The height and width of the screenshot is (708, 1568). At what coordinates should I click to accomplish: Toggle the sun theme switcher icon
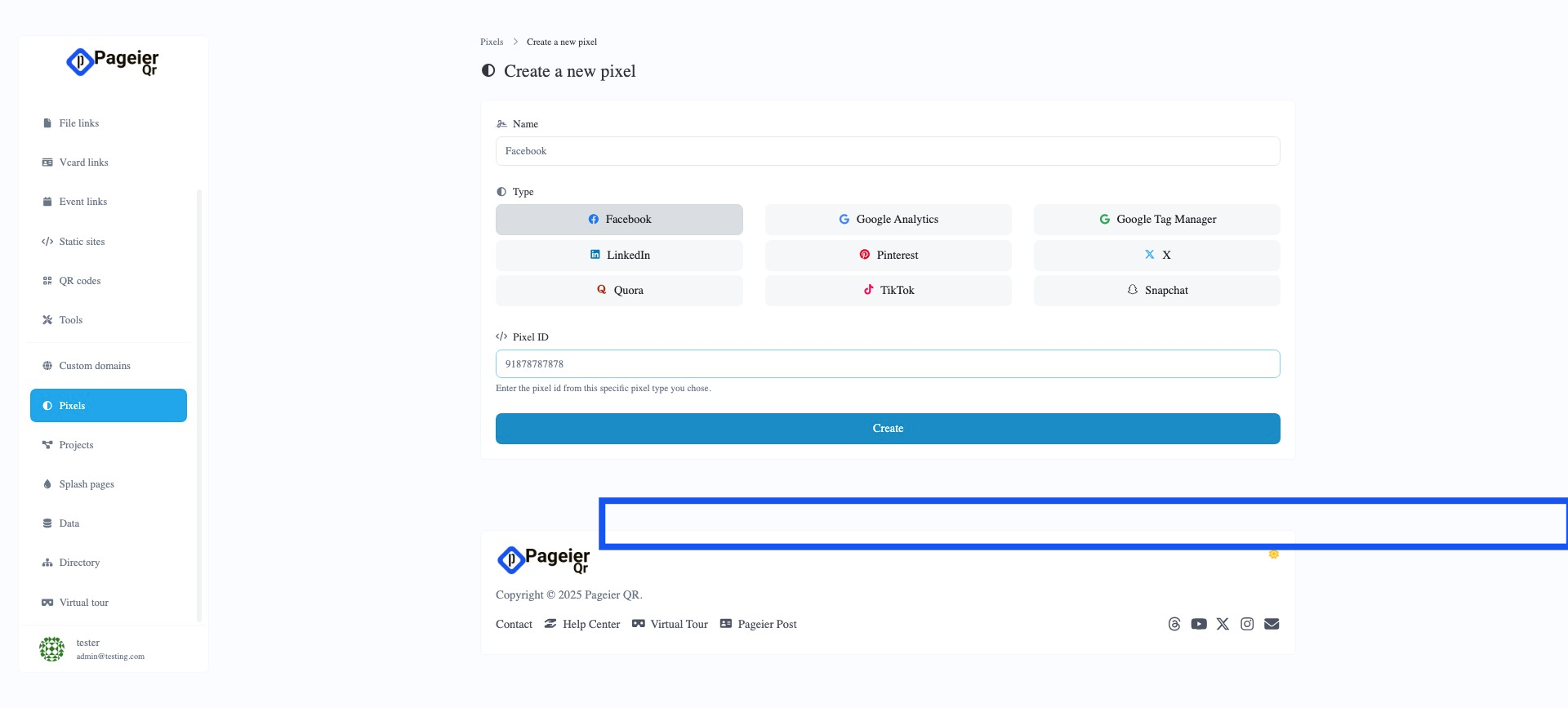[x=1273, y=554]
